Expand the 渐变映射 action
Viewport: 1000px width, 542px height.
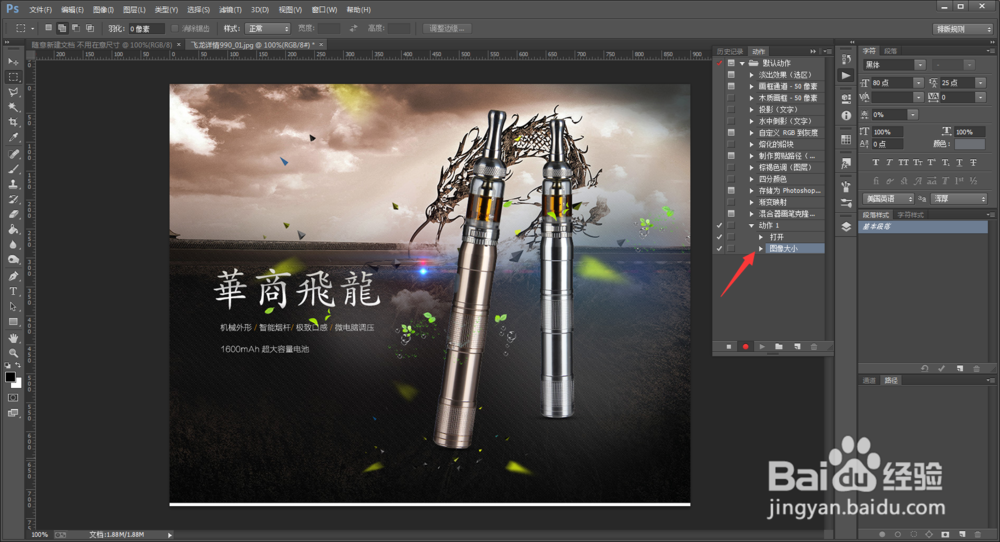[x=752, y=202]
